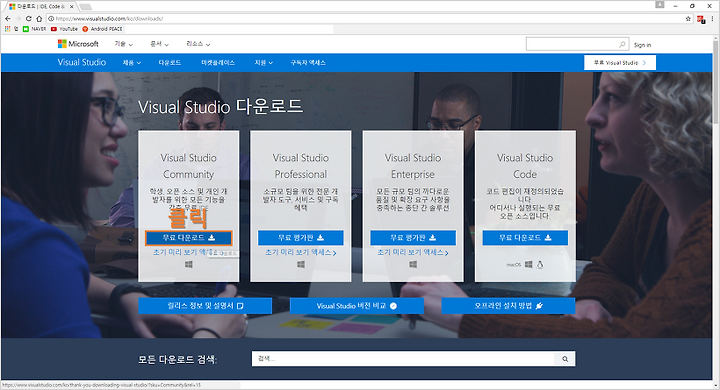Click the Visual Studio 다운로드 page heading
The height and width of the screenshot is (390, 720).
[220, 107]
